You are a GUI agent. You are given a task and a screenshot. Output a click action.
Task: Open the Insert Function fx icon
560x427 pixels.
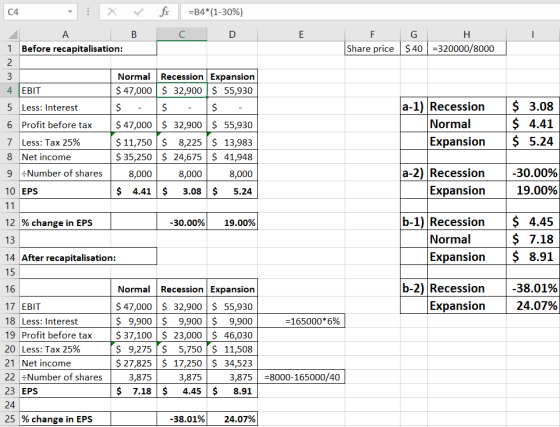click(x=164, y=12)
